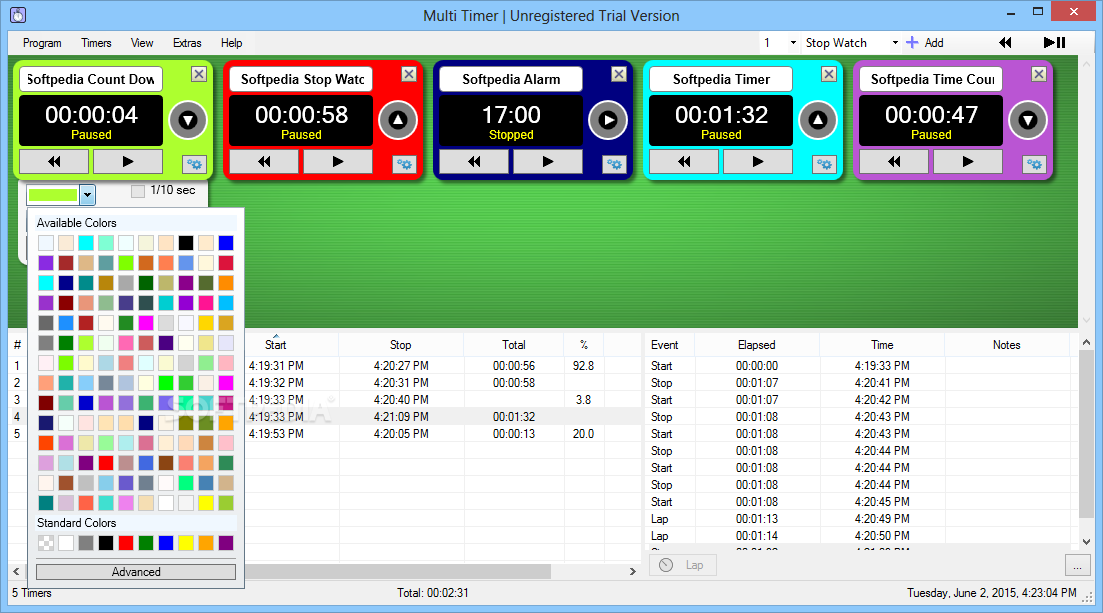Open the Extras menu

click(x=187, y=43)
